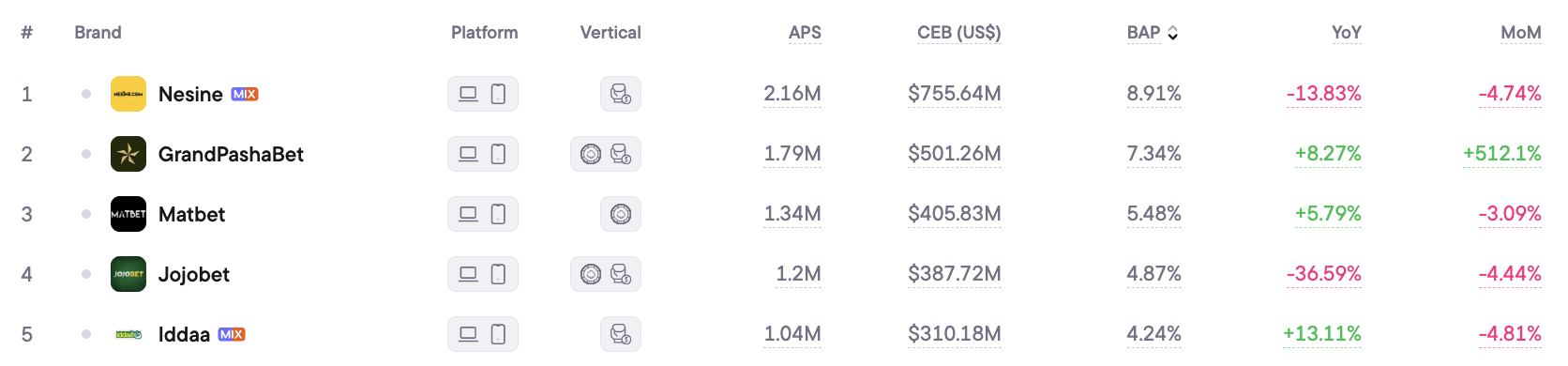Click the betting coins icon in Nesine row
The width and height of the screenshot is (1568, 366).
click(x=621, y=94)
